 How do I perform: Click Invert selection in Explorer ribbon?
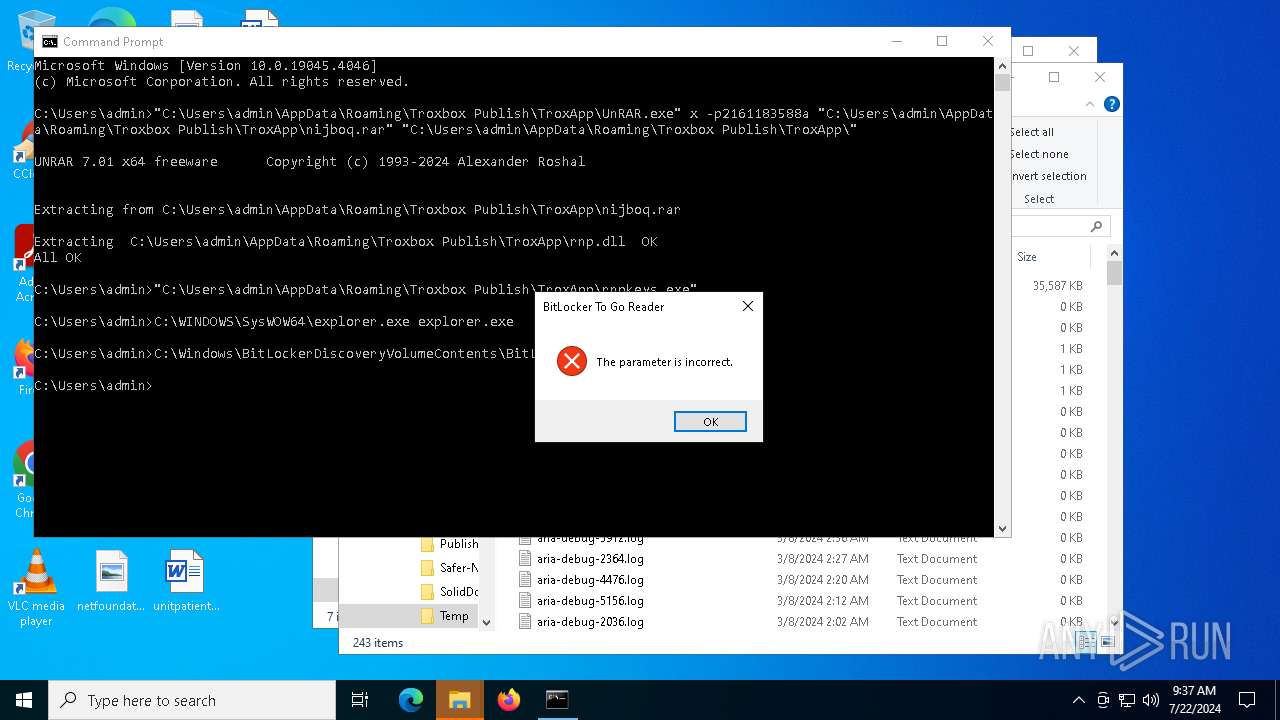(1047, 176)
